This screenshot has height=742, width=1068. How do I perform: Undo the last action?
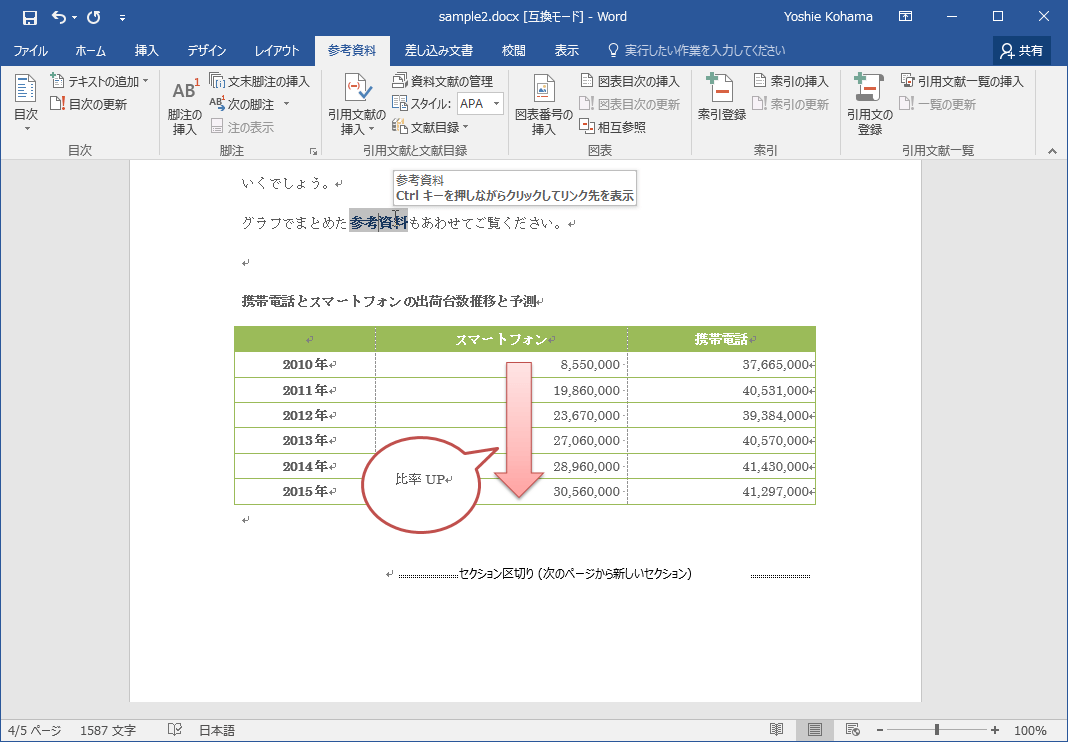tap(59, 17)
